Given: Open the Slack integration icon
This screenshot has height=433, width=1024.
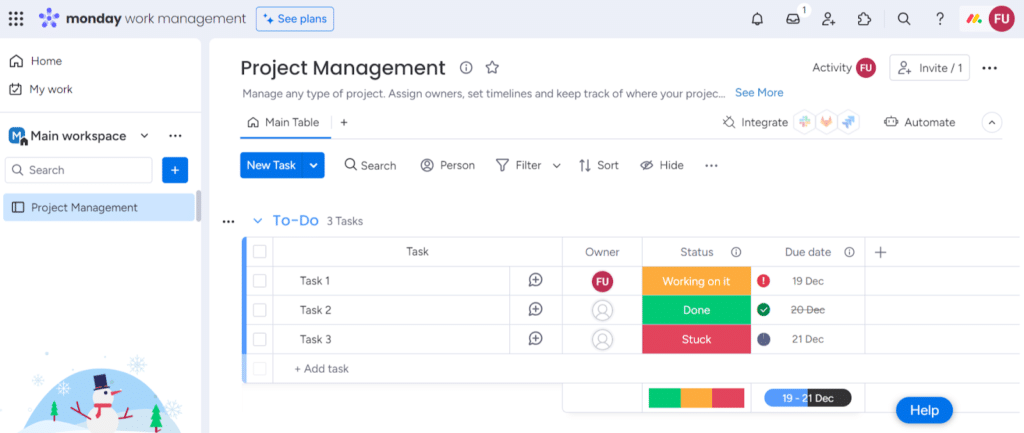Looking at the screenshot, I should (805, 122).
